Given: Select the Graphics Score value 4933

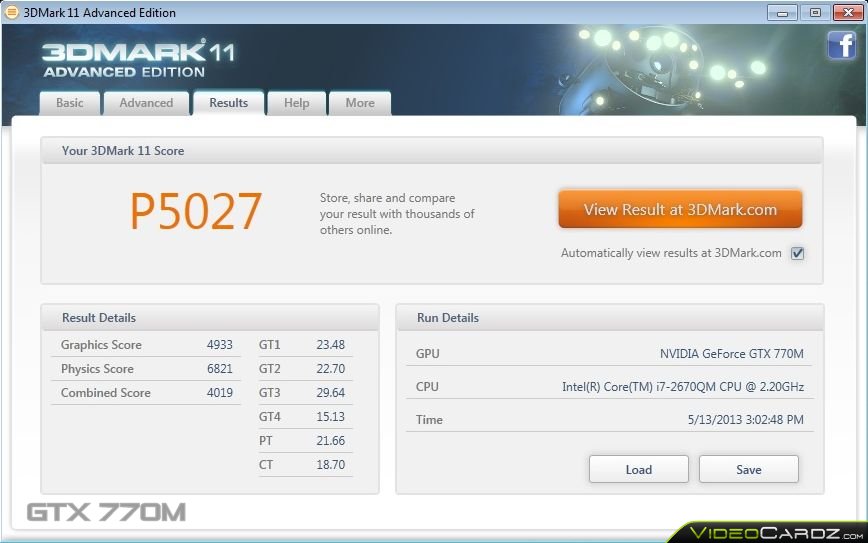Looking at the screenshot, I should (219, 345).
